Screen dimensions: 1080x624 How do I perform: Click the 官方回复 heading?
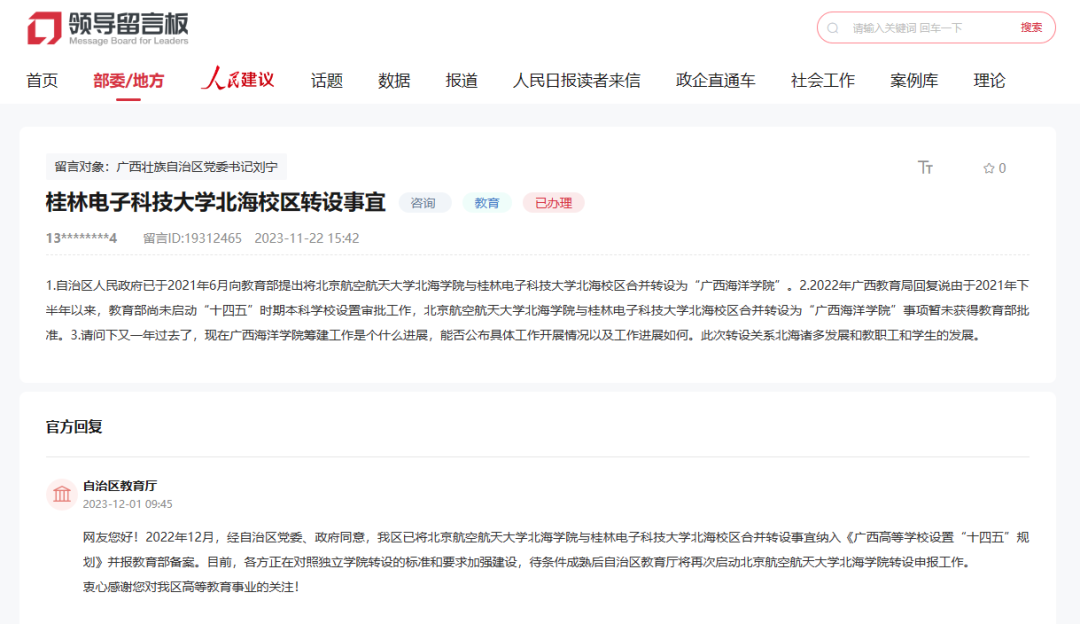pos(74,427)
